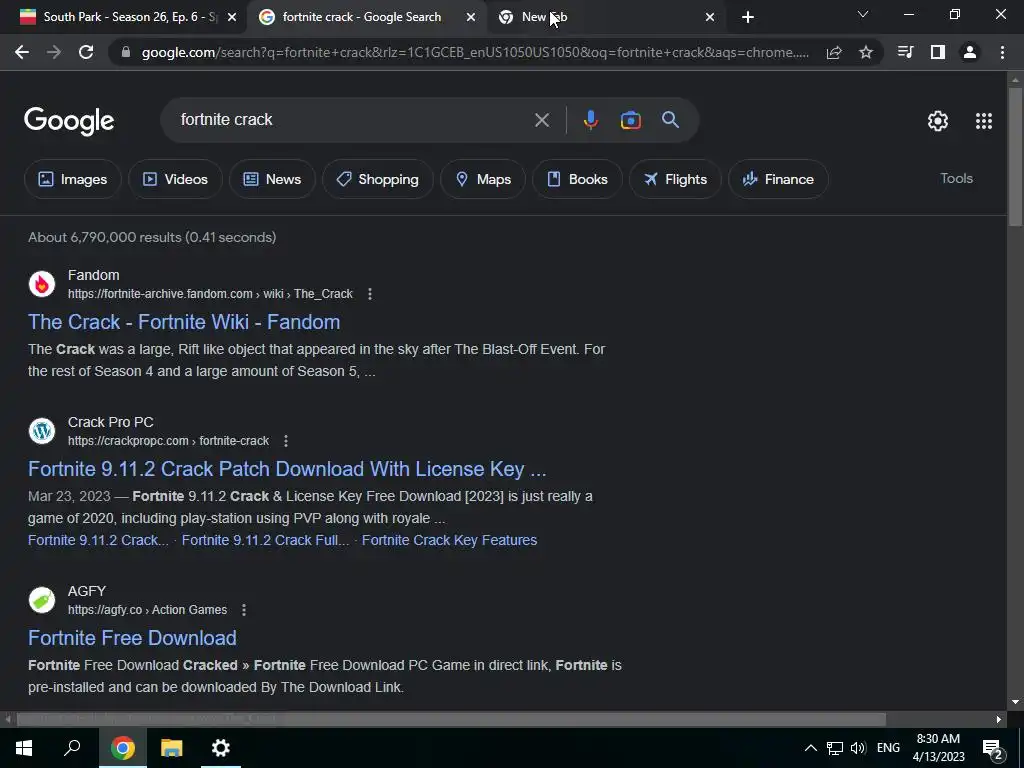Open Chrome's three-dot menu

(1002, 52)
